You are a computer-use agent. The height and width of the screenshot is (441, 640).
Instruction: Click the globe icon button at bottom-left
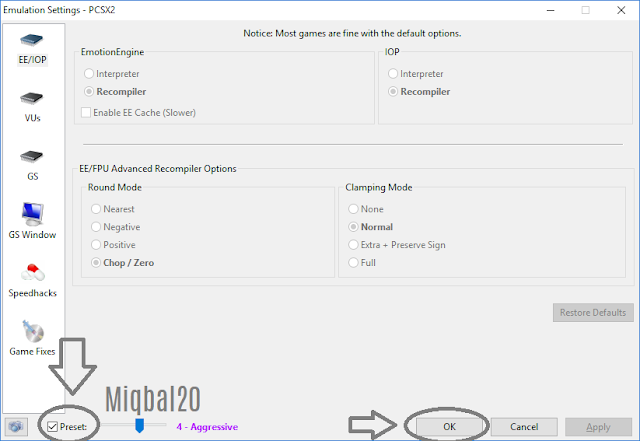(x=16, y=427)
